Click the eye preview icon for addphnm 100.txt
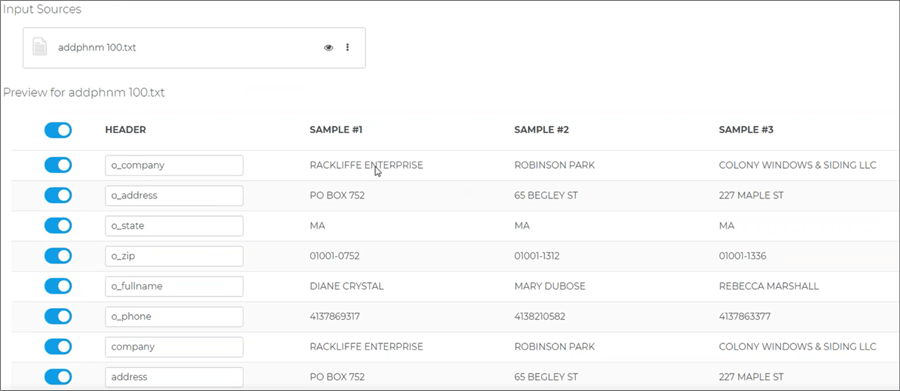900x391 pixels. point(328,48)
